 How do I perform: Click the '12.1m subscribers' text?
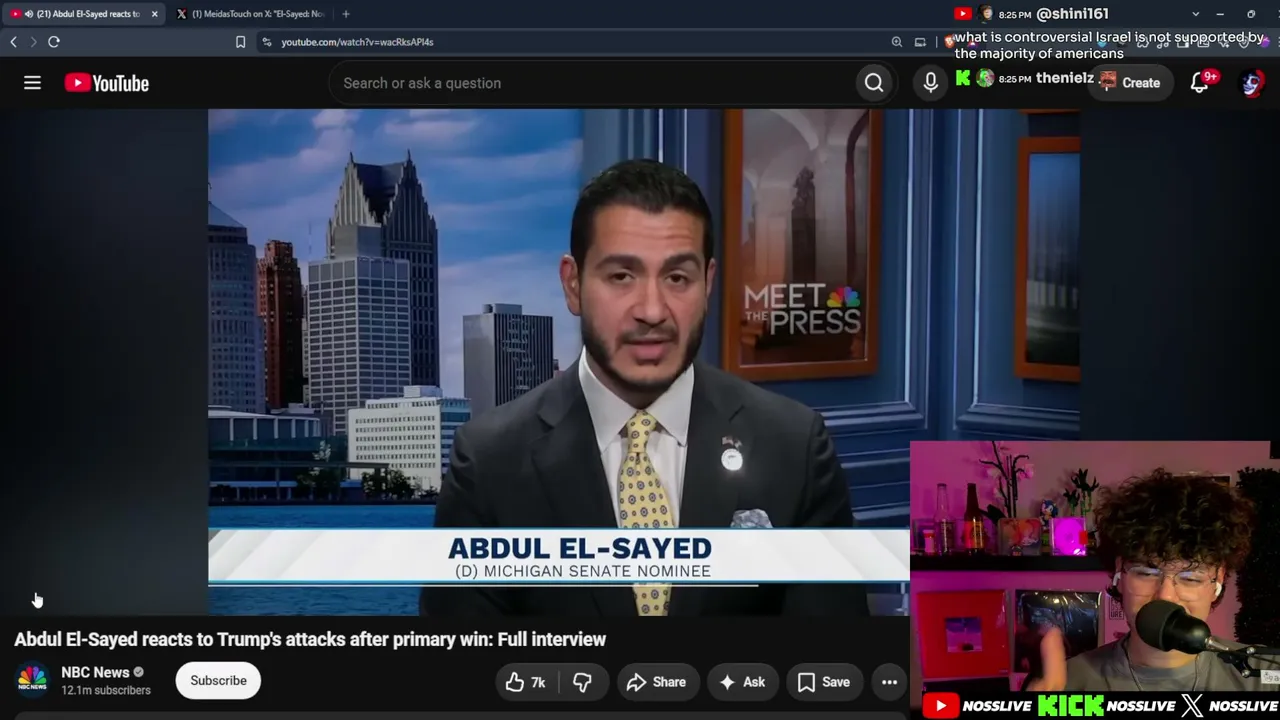(x=106, y=690)
